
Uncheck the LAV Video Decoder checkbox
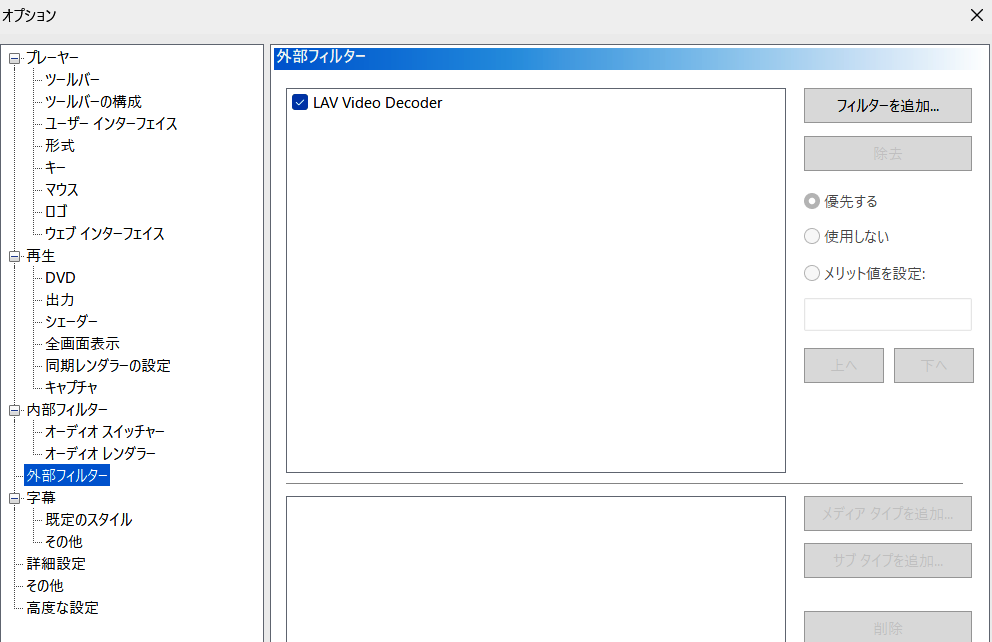300,103
